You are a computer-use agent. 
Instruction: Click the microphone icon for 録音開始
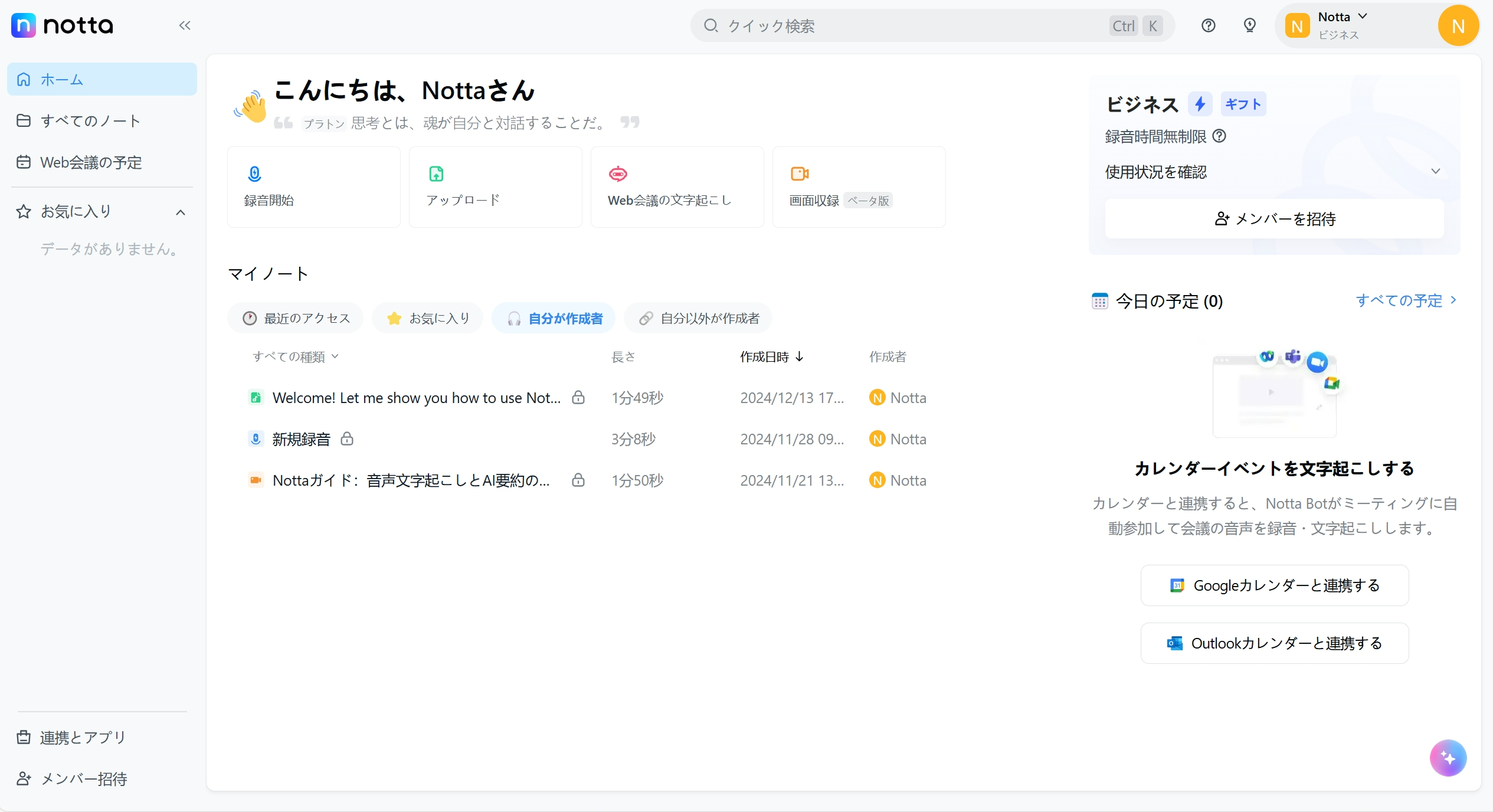point(254,173)
